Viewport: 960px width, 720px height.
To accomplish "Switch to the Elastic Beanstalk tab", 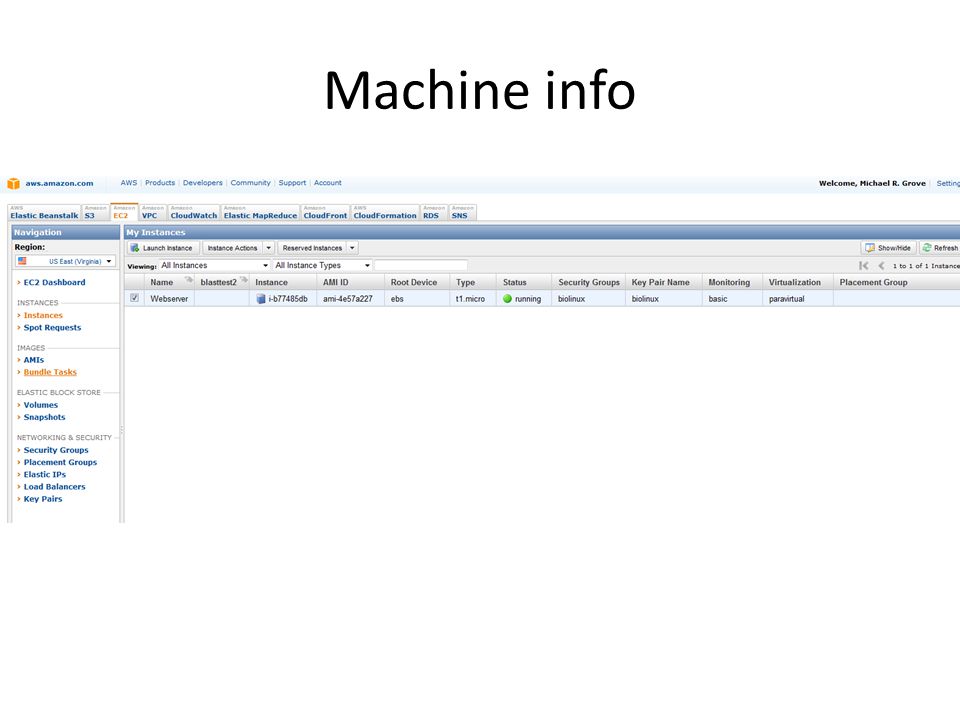I will [44, 212].
